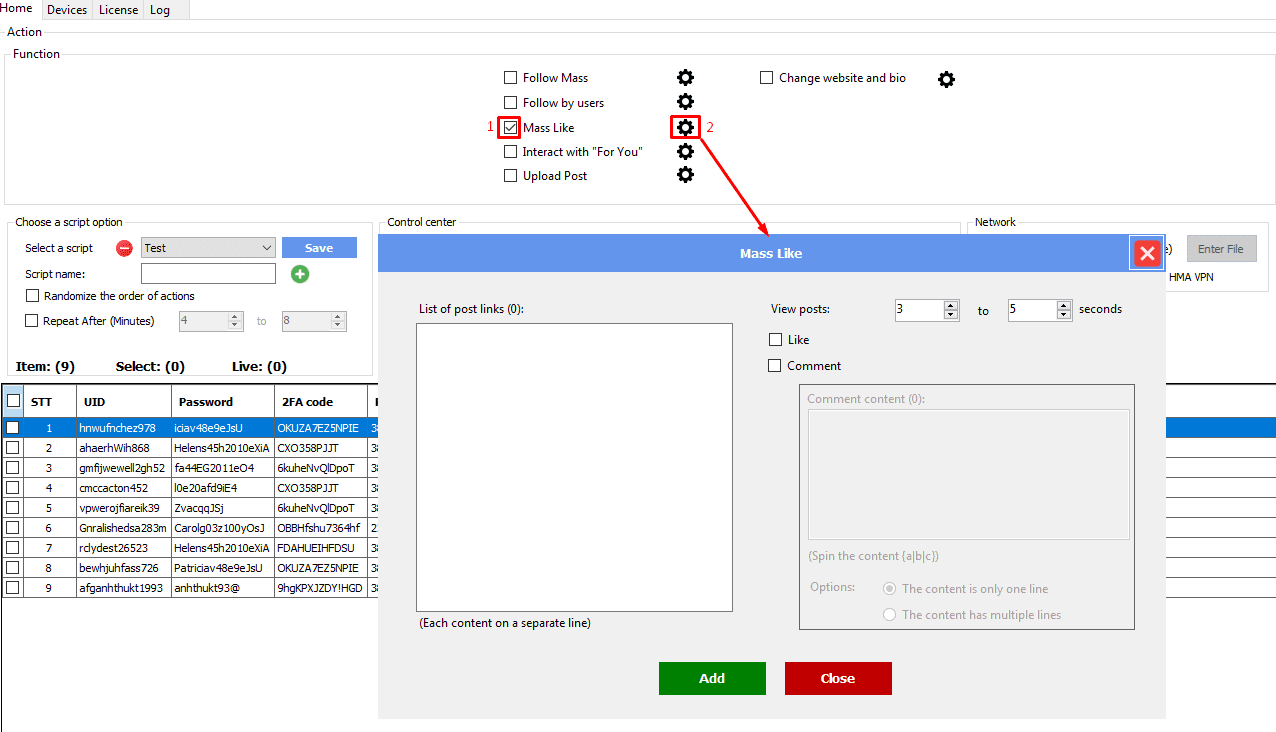The height and width of the screenshot is (732, 1276).
Task: Uncheck the Mass Like checkbox
Action: tap(510, 127)
